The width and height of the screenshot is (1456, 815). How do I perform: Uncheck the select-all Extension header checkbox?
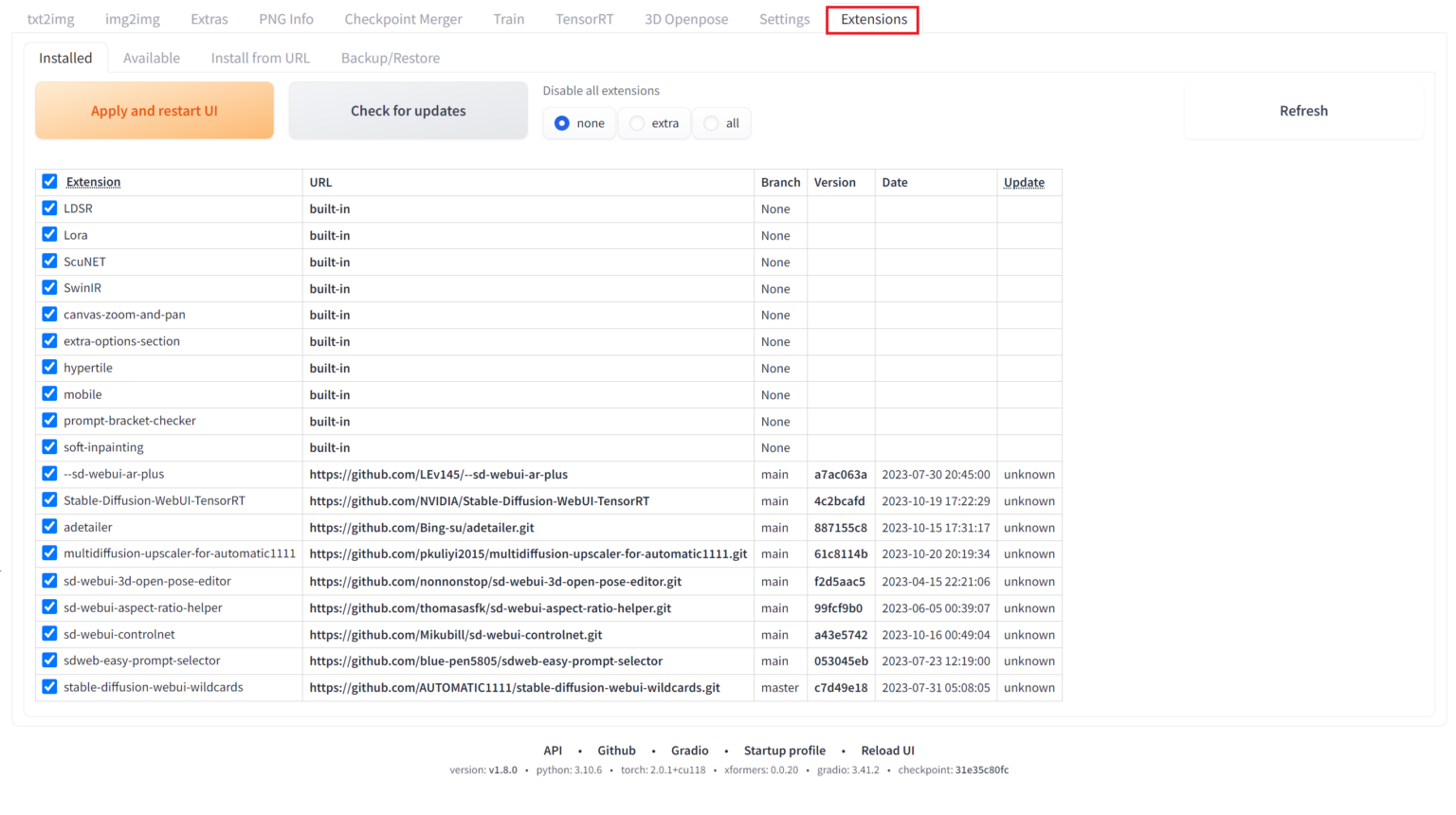tap(49, 181)
